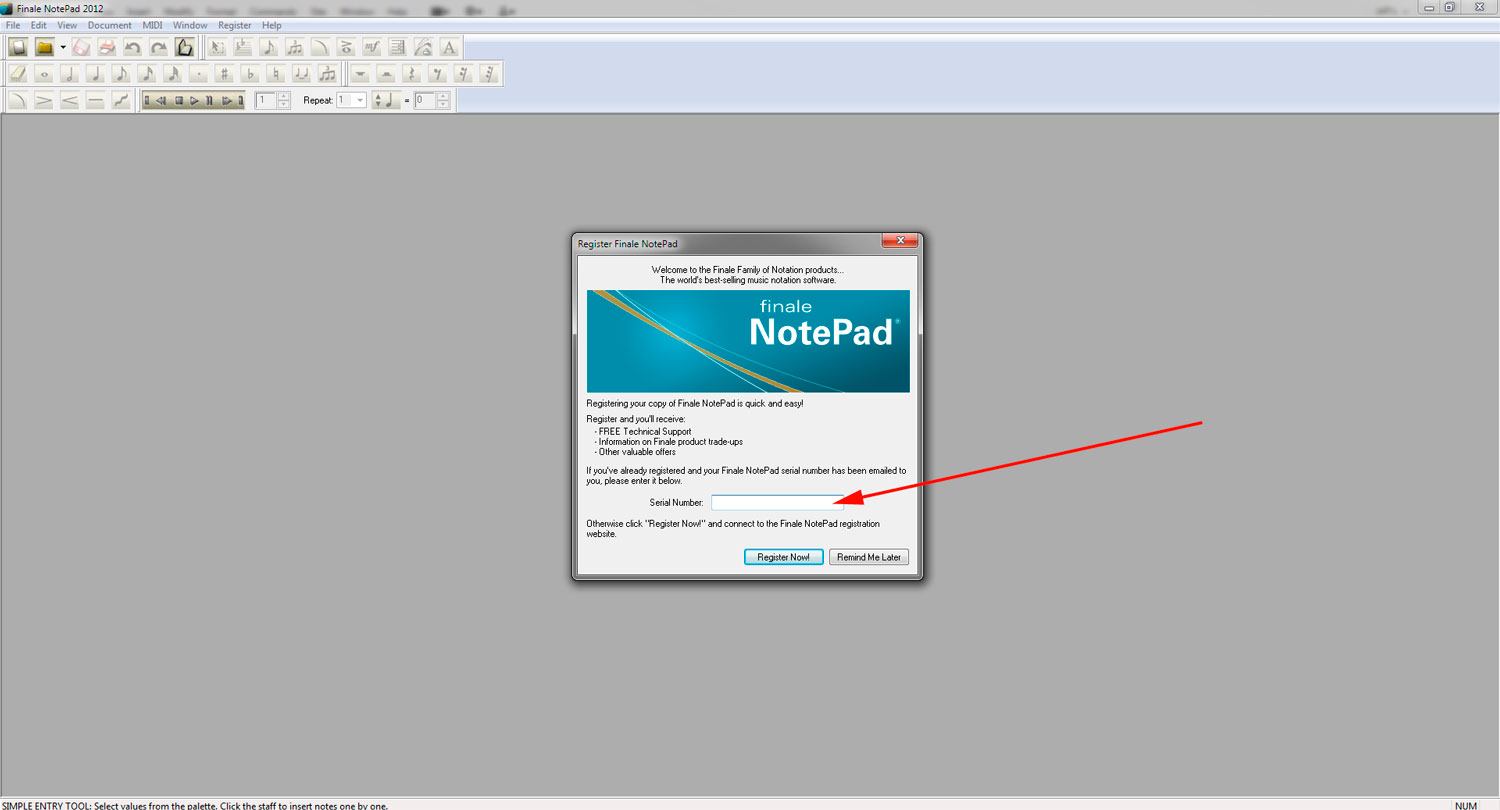Click the Open file folder icon

(x=45, y=47)
